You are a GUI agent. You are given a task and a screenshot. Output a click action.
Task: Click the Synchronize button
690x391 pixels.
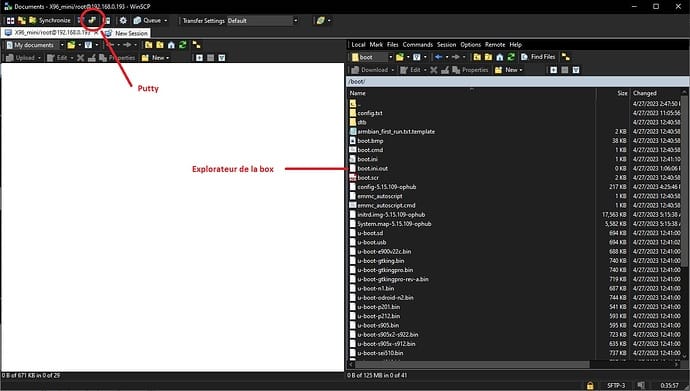(x=50, y=20)
